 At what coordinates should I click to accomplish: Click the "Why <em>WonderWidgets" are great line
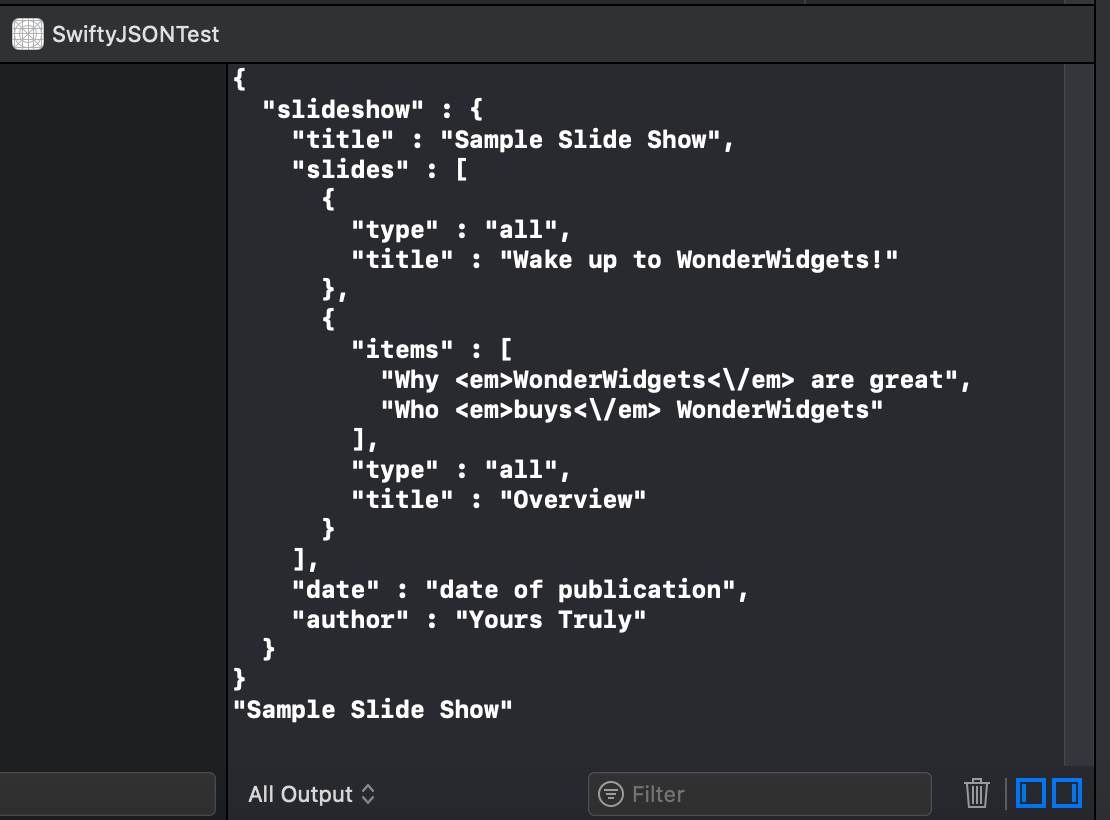(675, 380)
